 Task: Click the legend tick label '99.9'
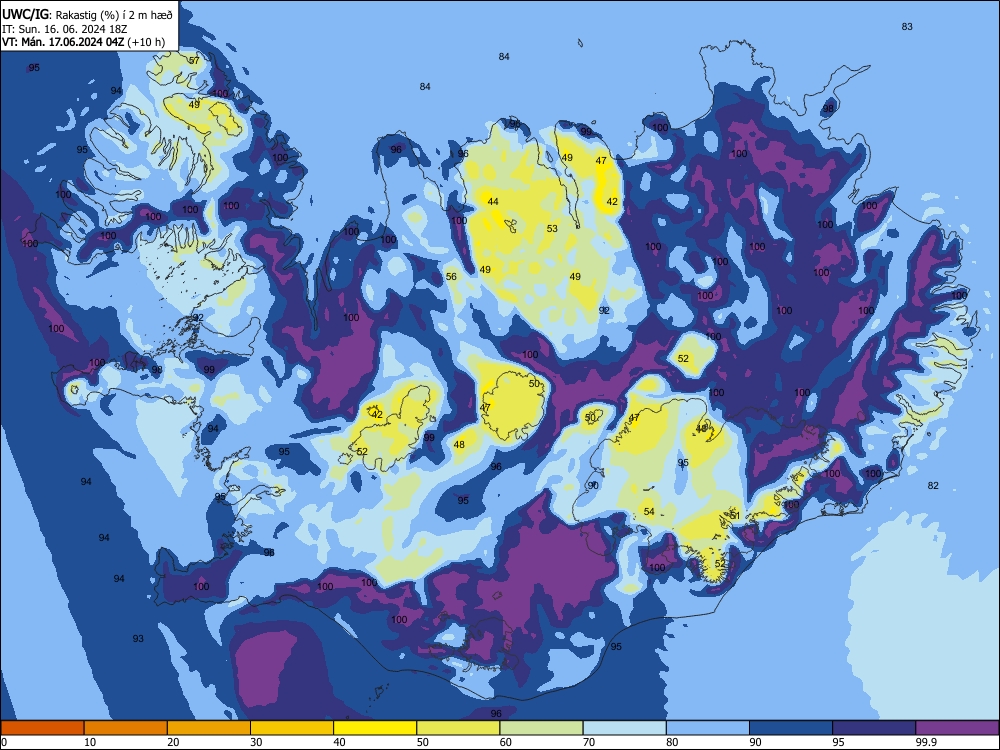coord(925,742)
